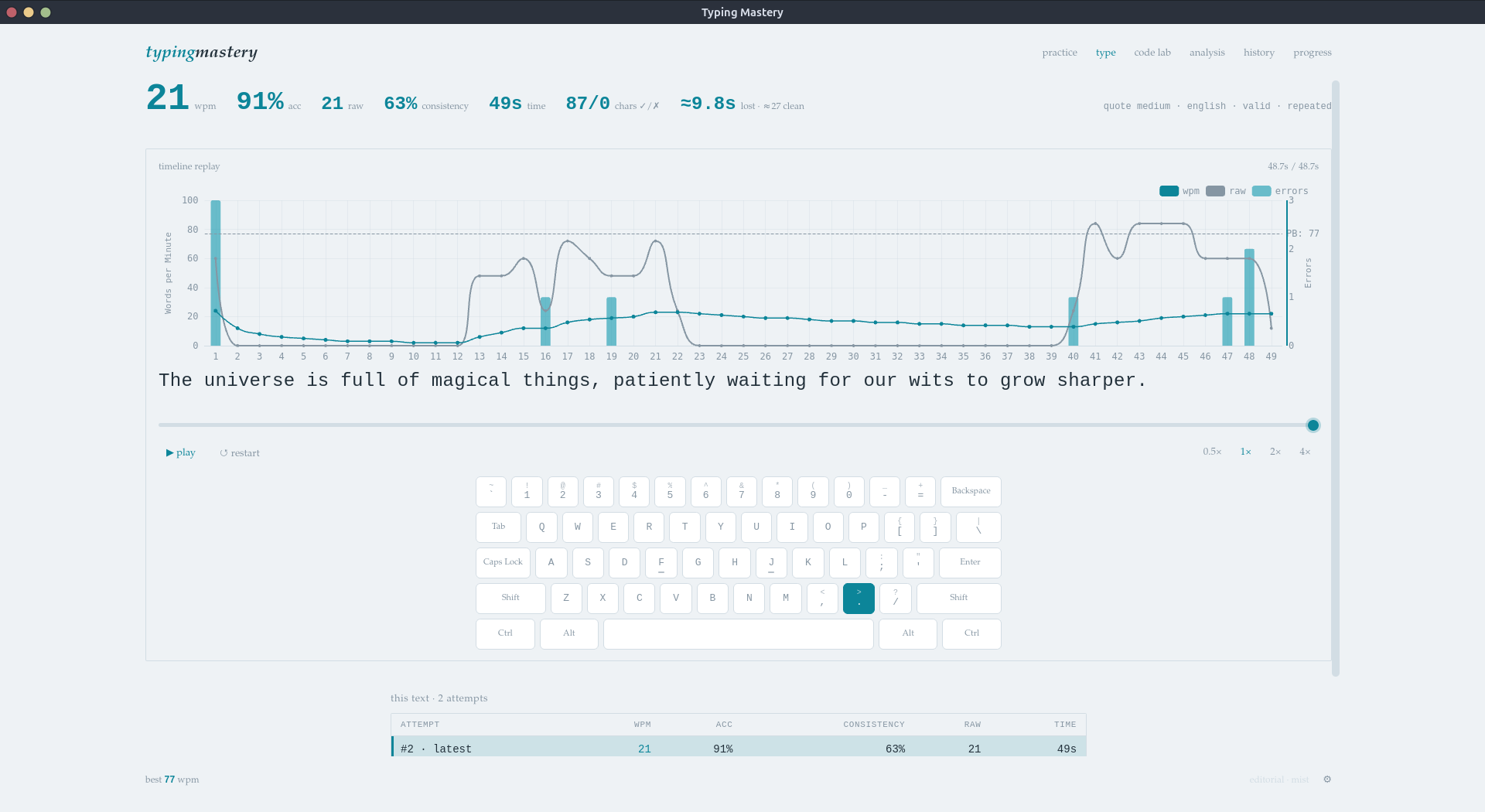1485x812 pixels.
Task: Click the page vertical scrollbar
Action: pos(1335,379)
